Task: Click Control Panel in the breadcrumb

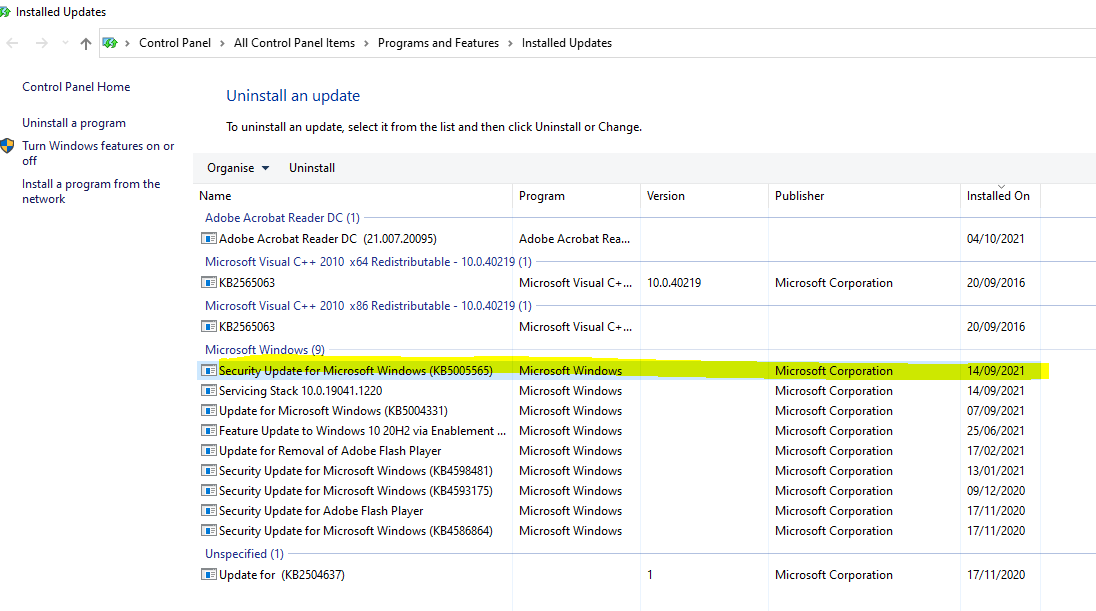Action: tap(175, 43)
